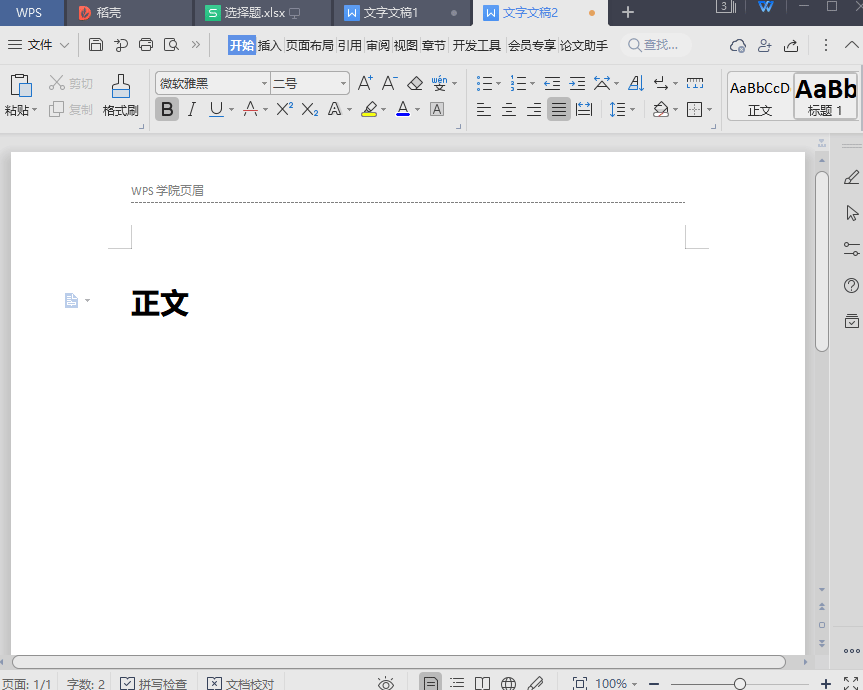Open the 文件 menu dropdown
The height and width of the screenshot is (690, 863).
tap(39, 45)
